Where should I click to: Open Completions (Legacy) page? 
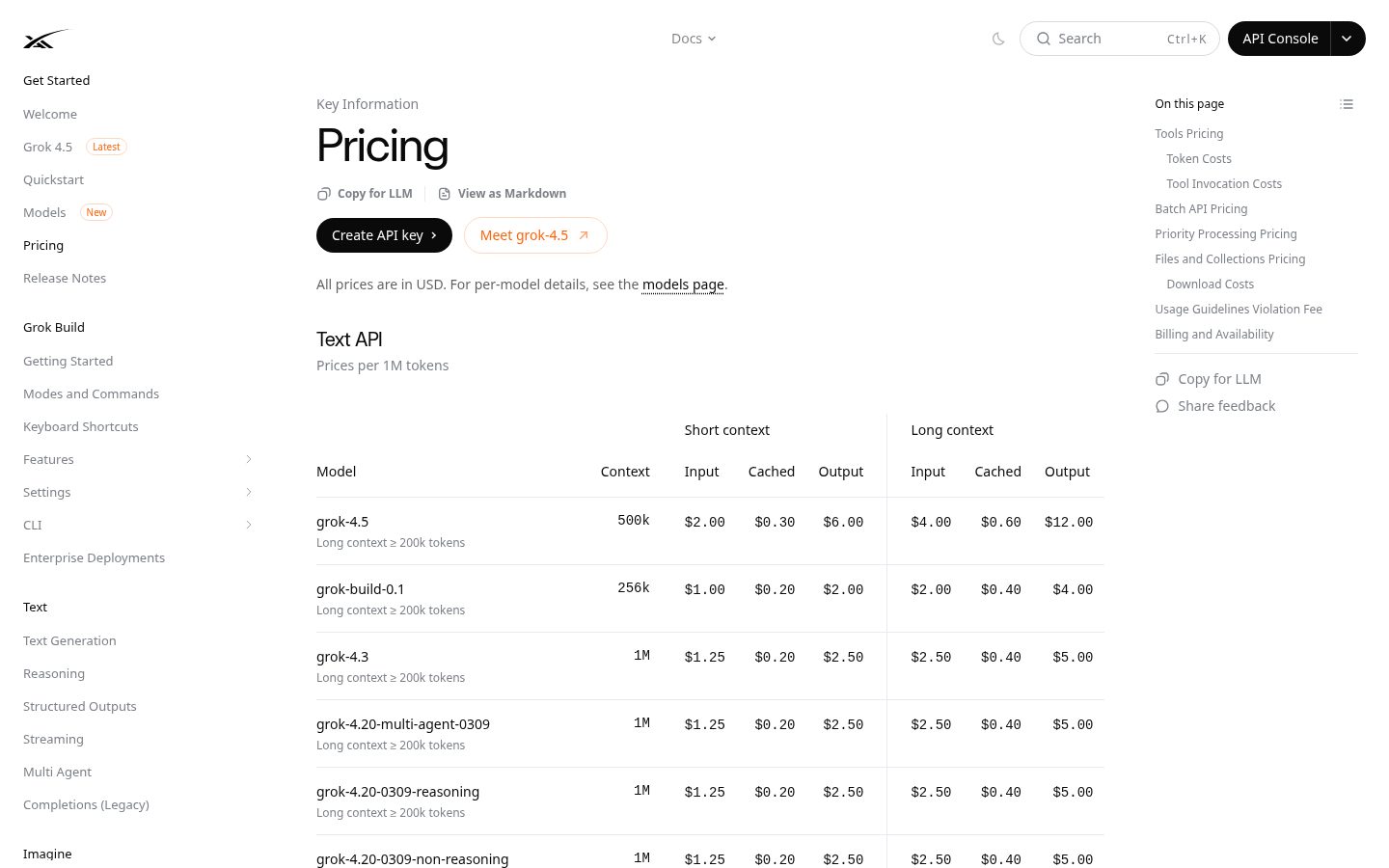pos(86,804)
